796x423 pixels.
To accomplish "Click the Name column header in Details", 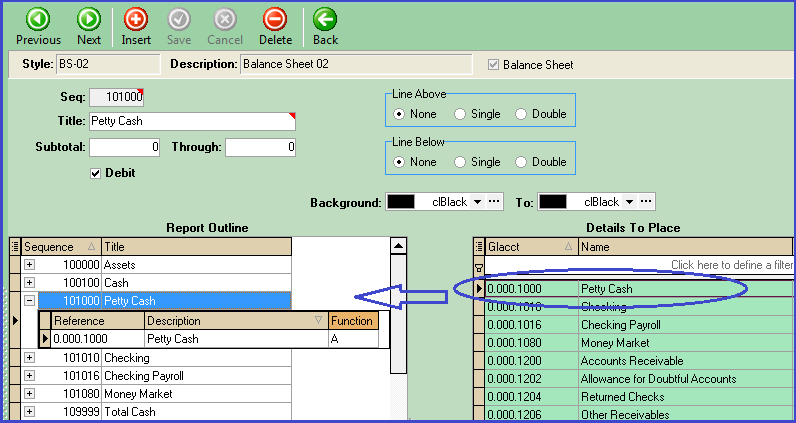I will [x=685, y=247].
